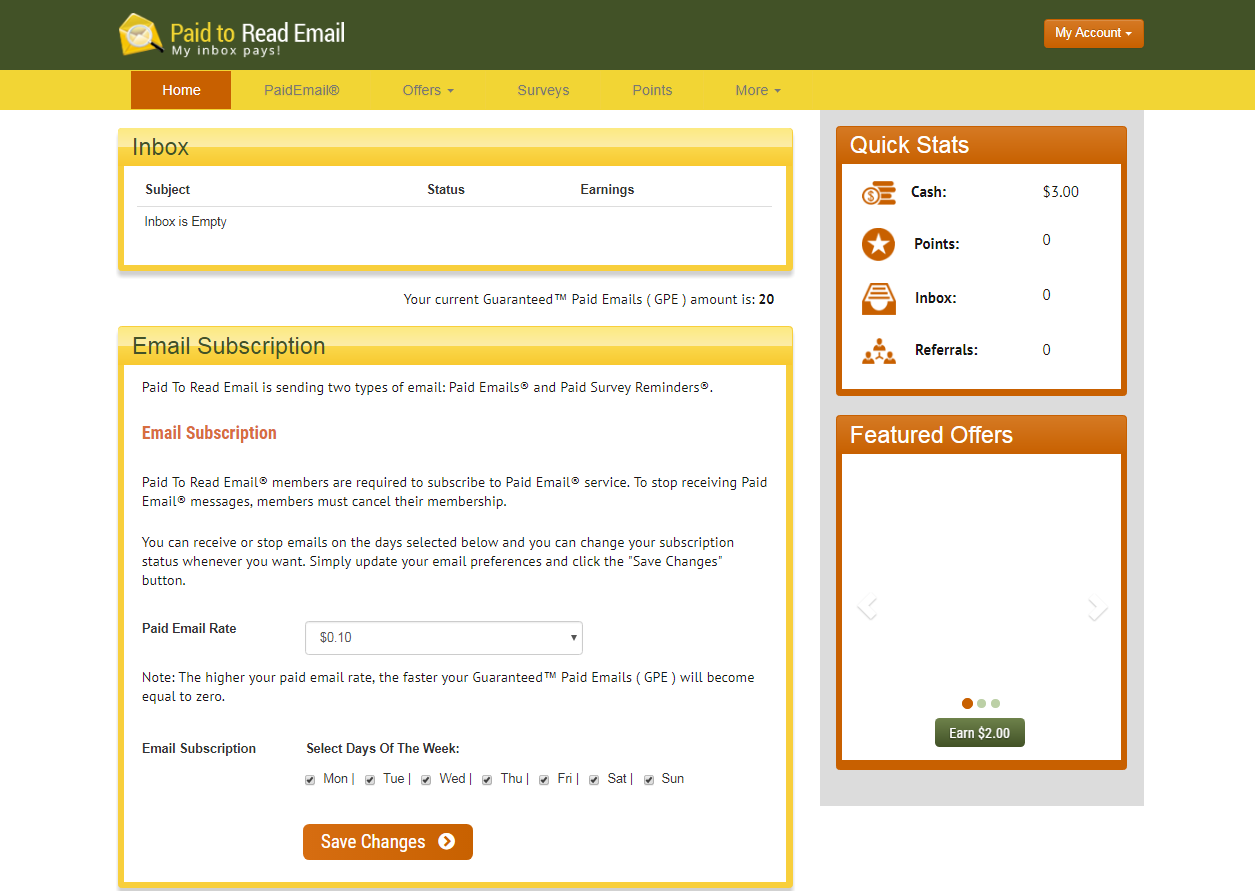The width and height of the screenshot is (1255, 891).
Task: Disable emails on Sun checkbox
Action: pos(649,780)
